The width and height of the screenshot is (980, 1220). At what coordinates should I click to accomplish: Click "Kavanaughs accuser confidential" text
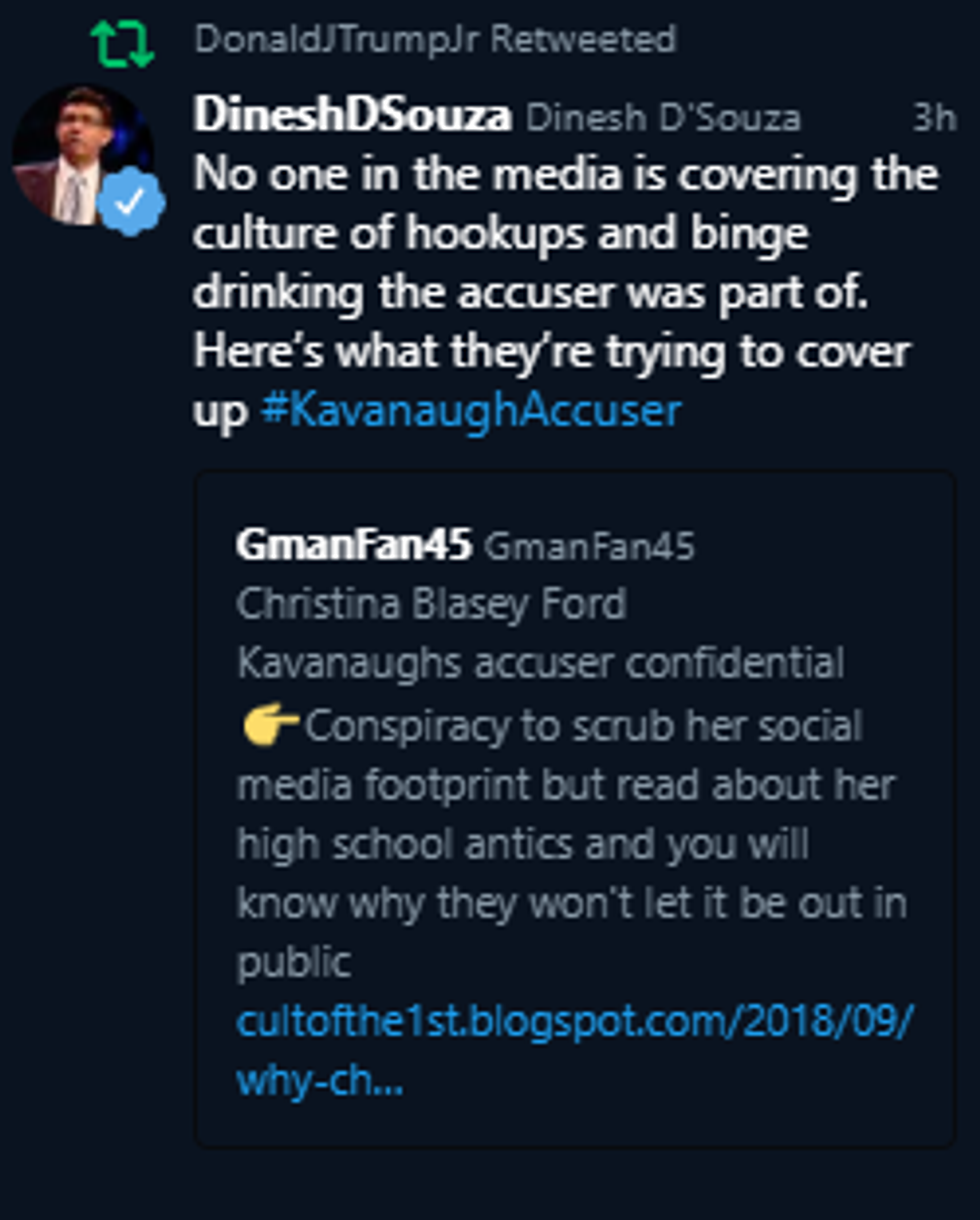click(540, 663)
